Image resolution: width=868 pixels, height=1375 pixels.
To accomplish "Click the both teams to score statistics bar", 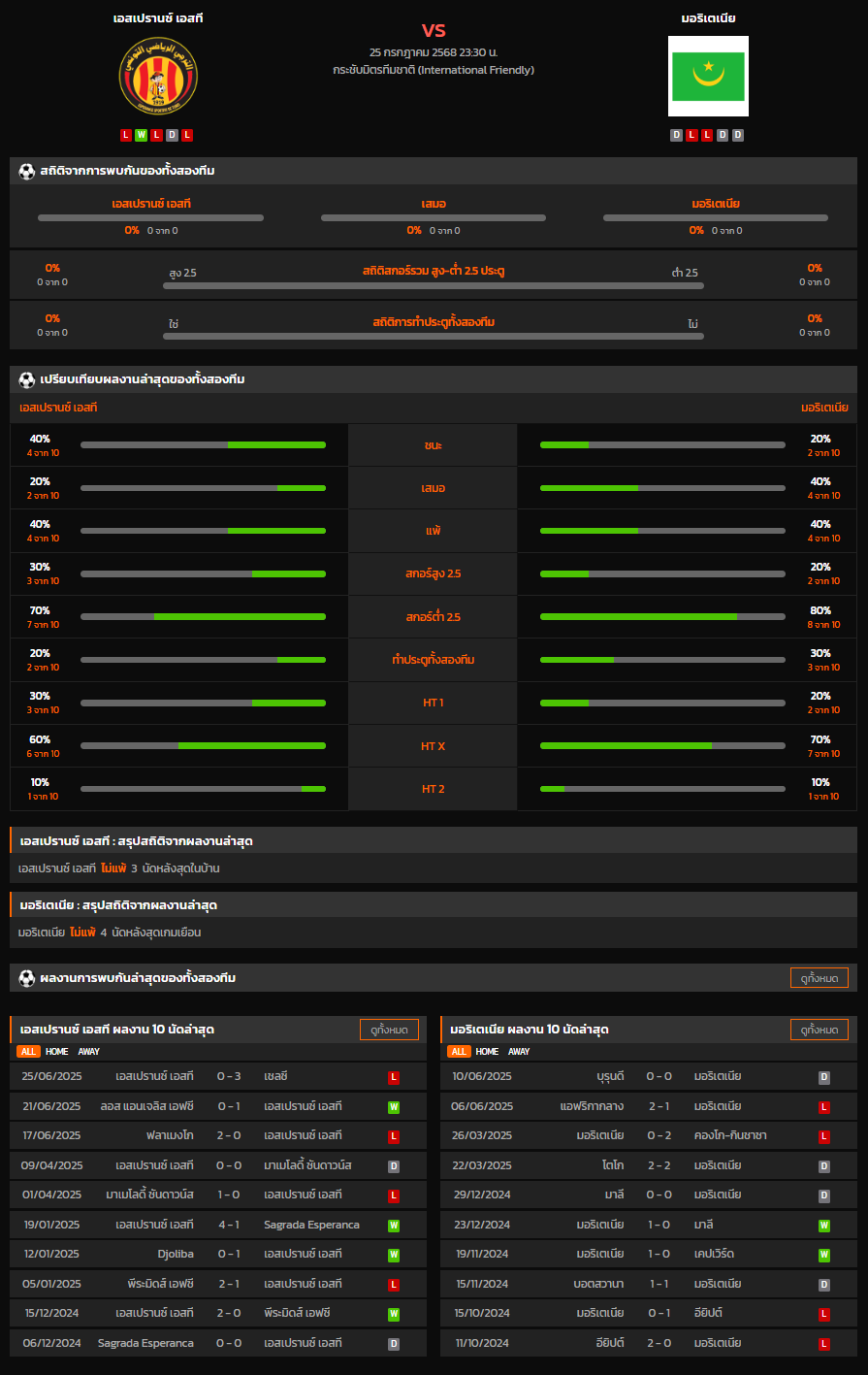I will [x=434, y=336].
